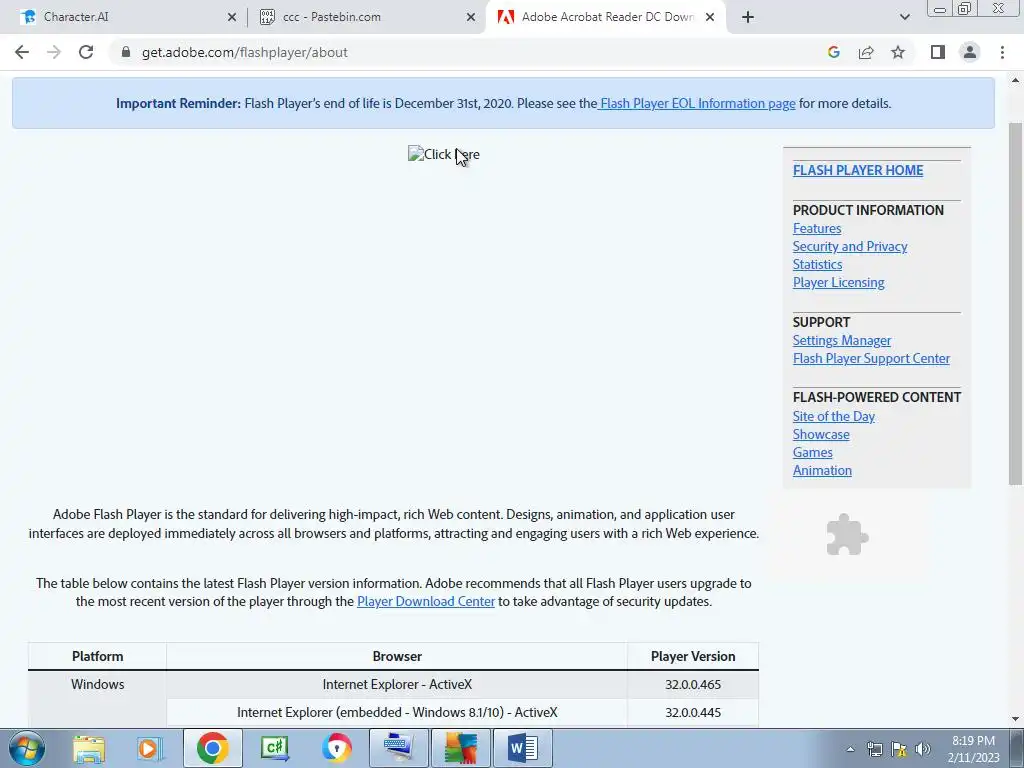
Task: Click the broken 'Click here' image
Action: tap(444, 154)
